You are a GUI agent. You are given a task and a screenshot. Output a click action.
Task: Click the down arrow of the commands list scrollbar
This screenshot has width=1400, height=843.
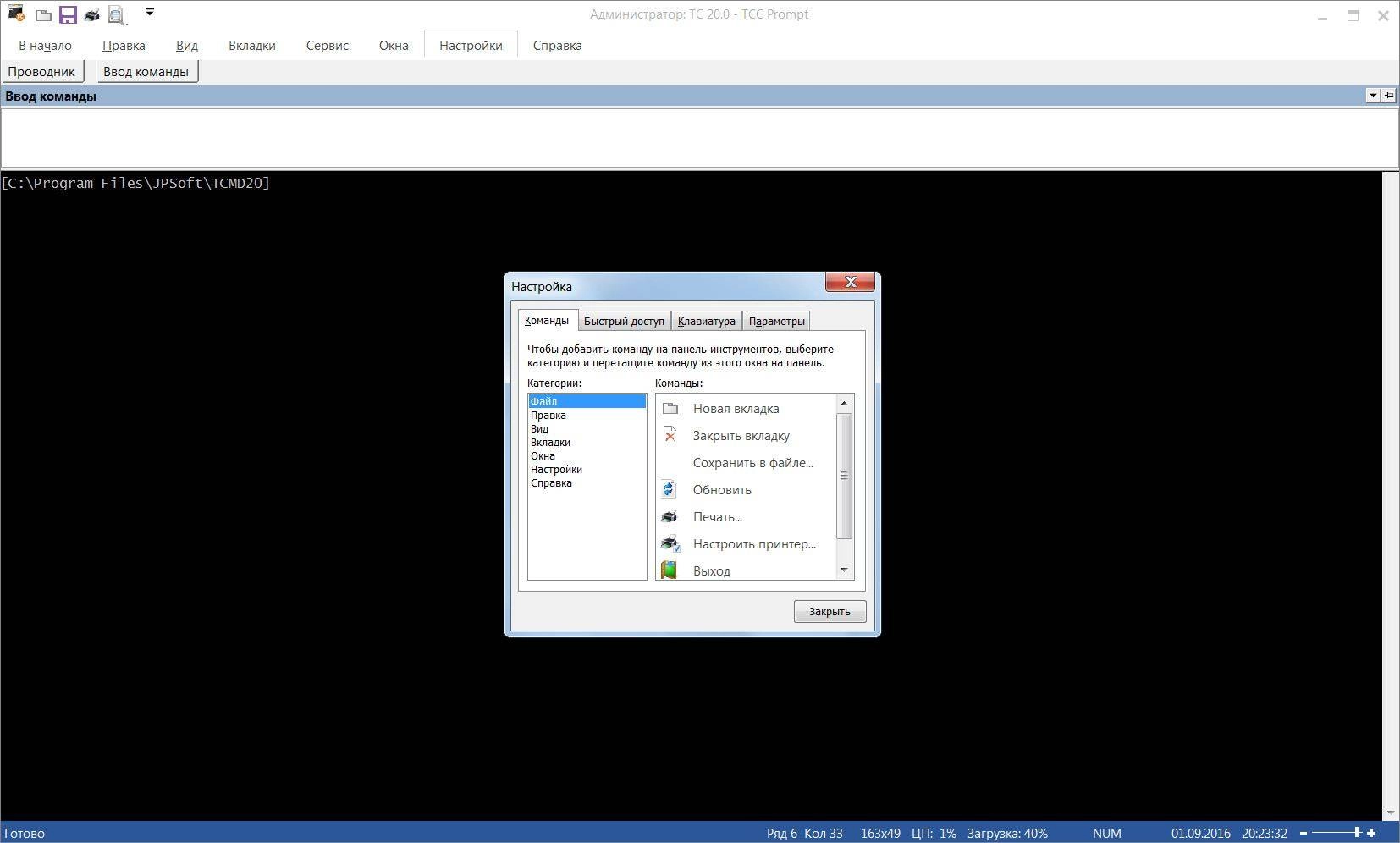click(844, 570)
